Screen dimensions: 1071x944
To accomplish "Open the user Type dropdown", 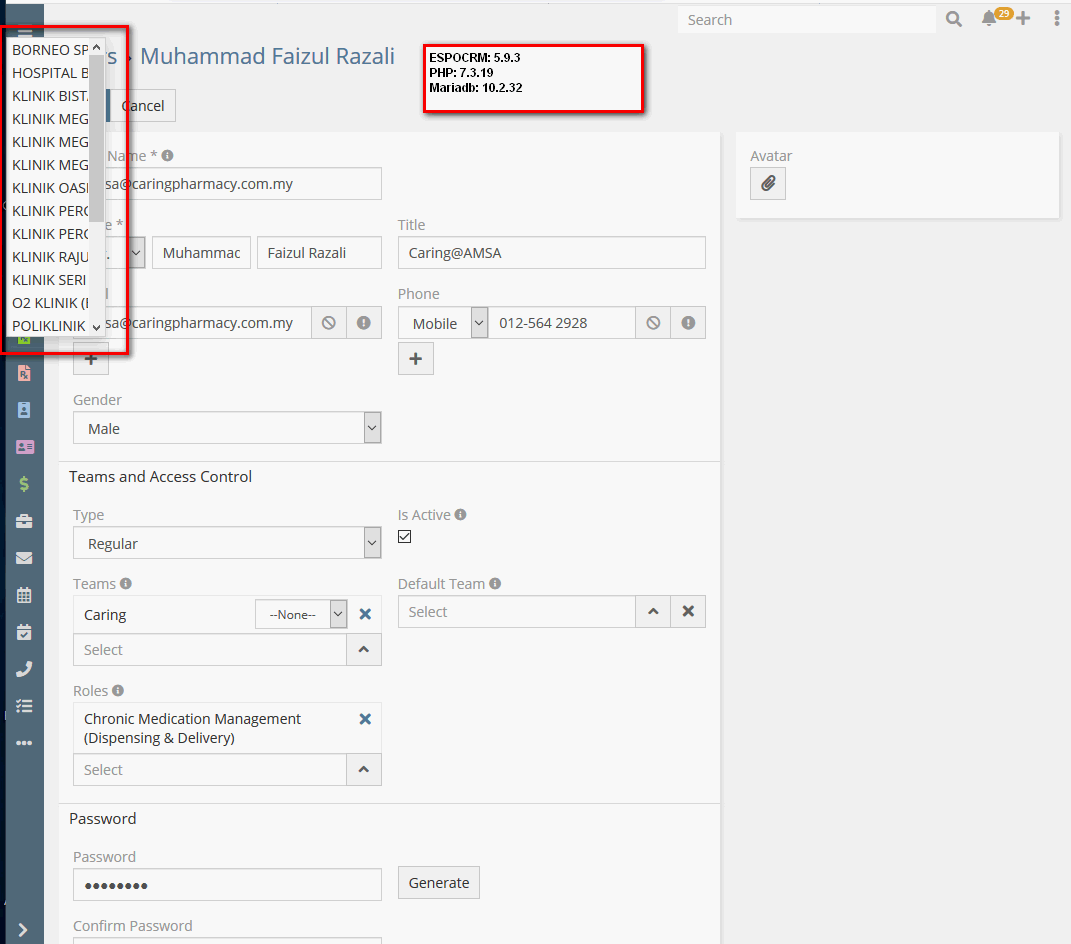I will click(227, 543).
